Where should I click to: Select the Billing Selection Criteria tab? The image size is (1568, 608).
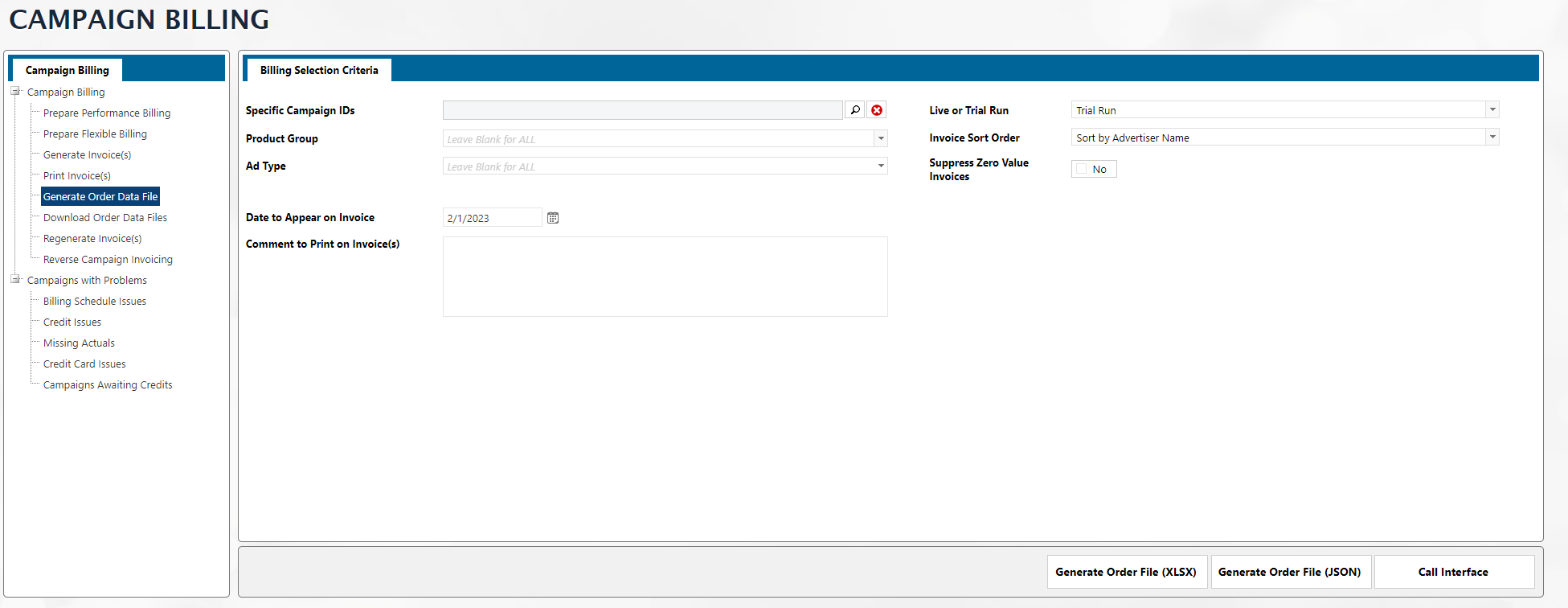[319, 71]
